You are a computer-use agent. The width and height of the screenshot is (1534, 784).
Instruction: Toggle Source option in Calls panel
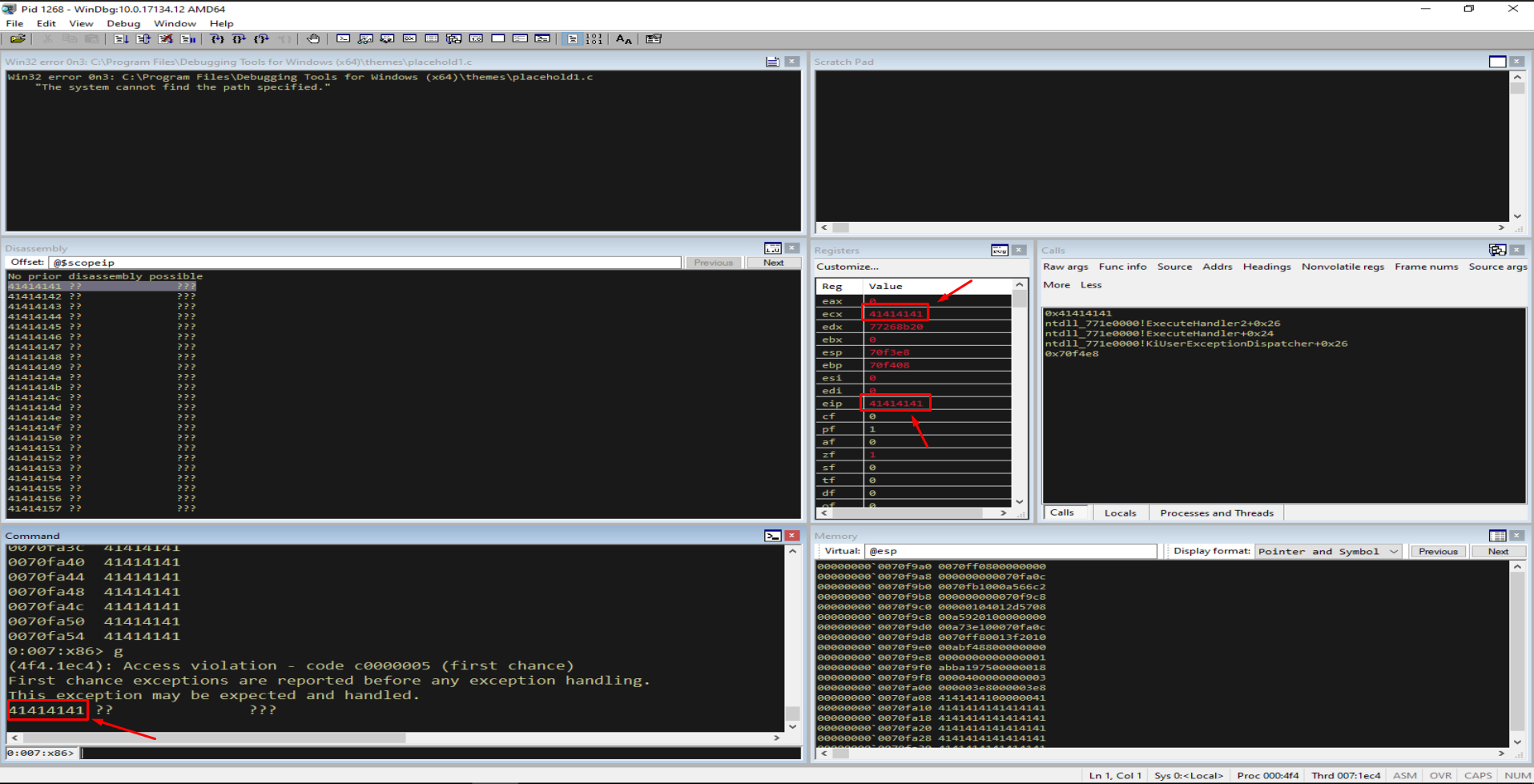pos(1174,267)
